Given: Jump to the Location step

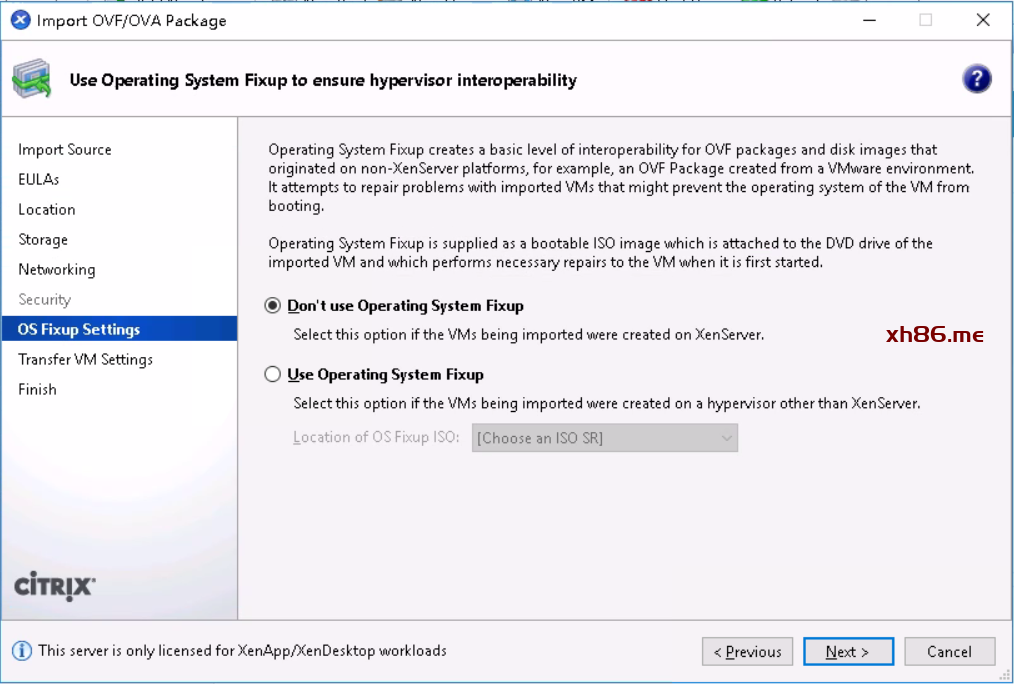Looking at the screenshot, I should pyautogui.click(x=47, y=210).
